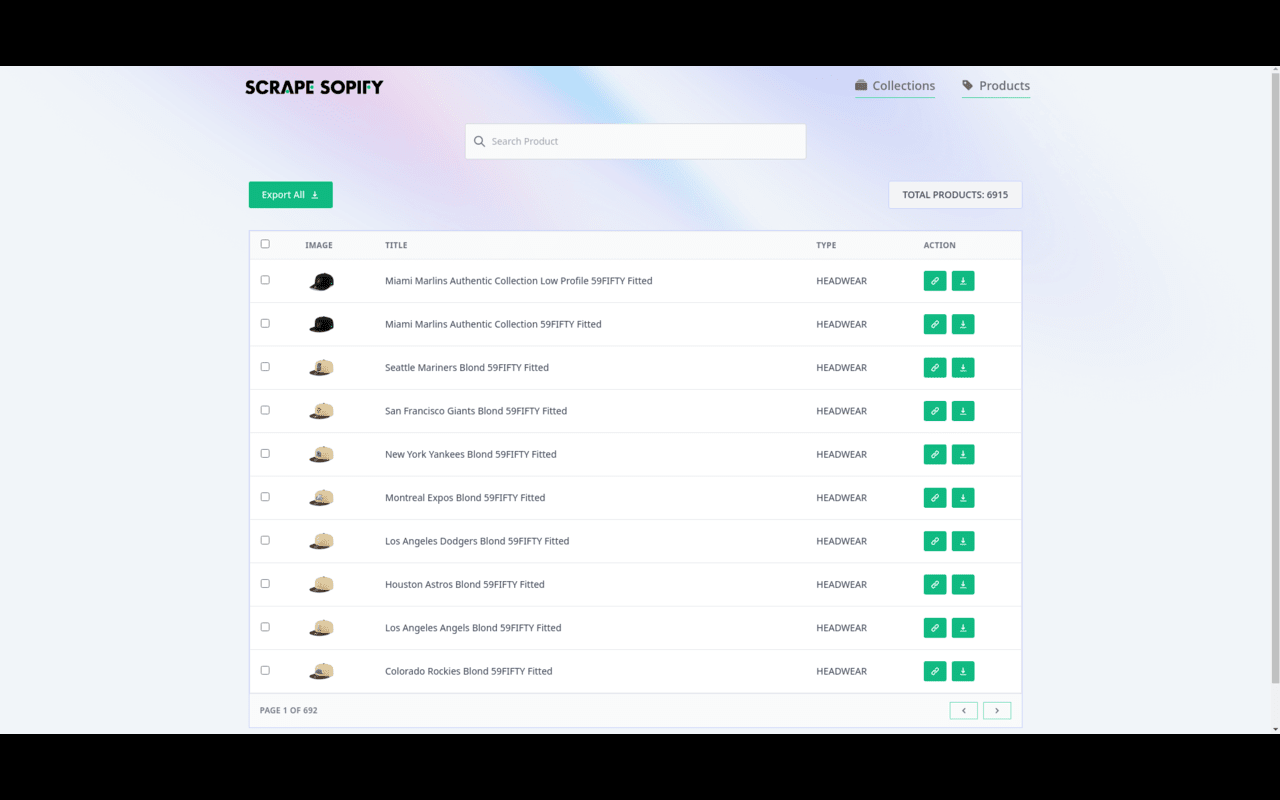Screen dimensions: 1280x800
Task: Click title "Los Angeles Dodgers Blond 59FIFTY Fitted"
Action: (477, 541)
